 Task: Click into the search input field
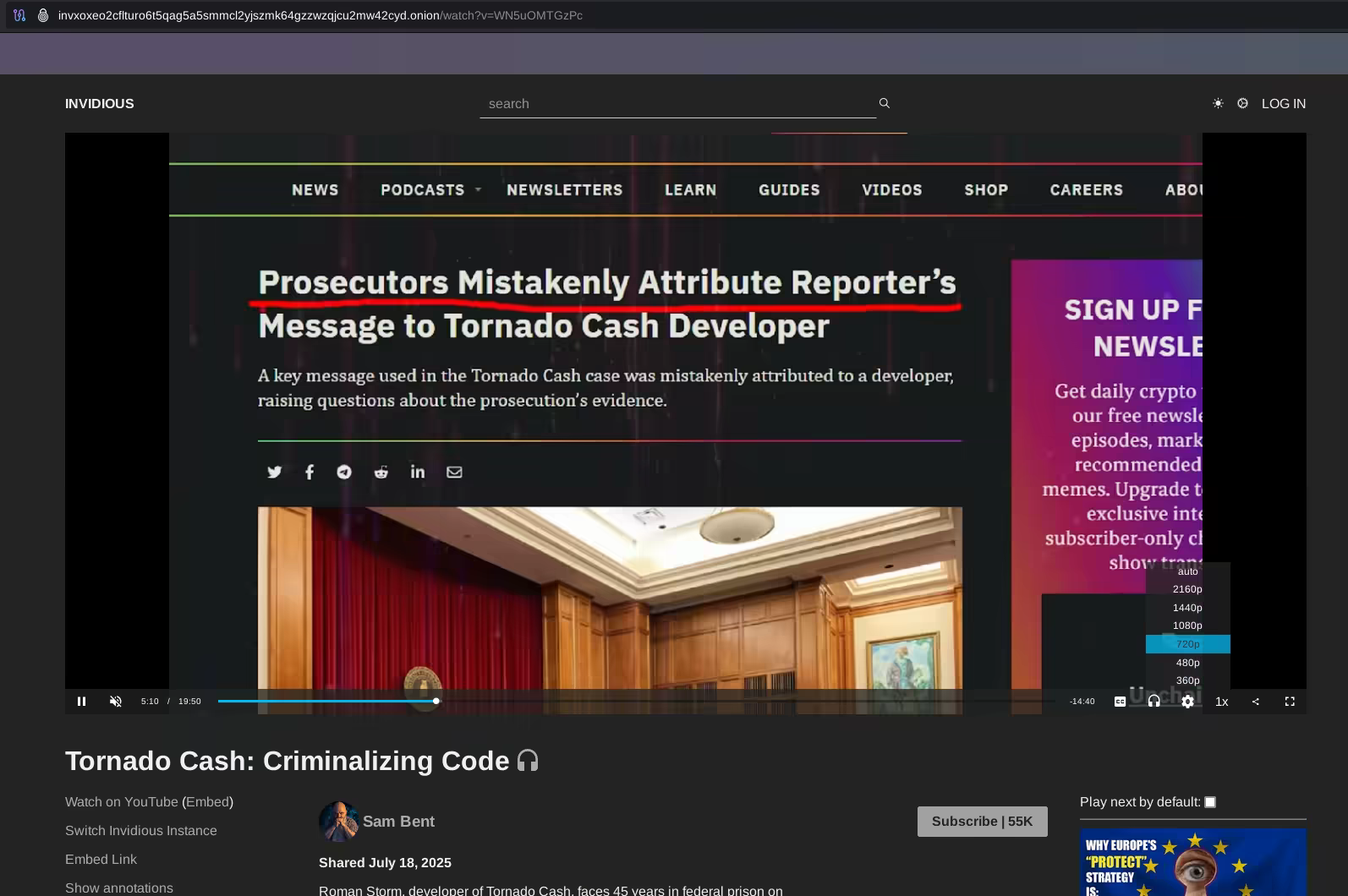[x=677, y=104]
